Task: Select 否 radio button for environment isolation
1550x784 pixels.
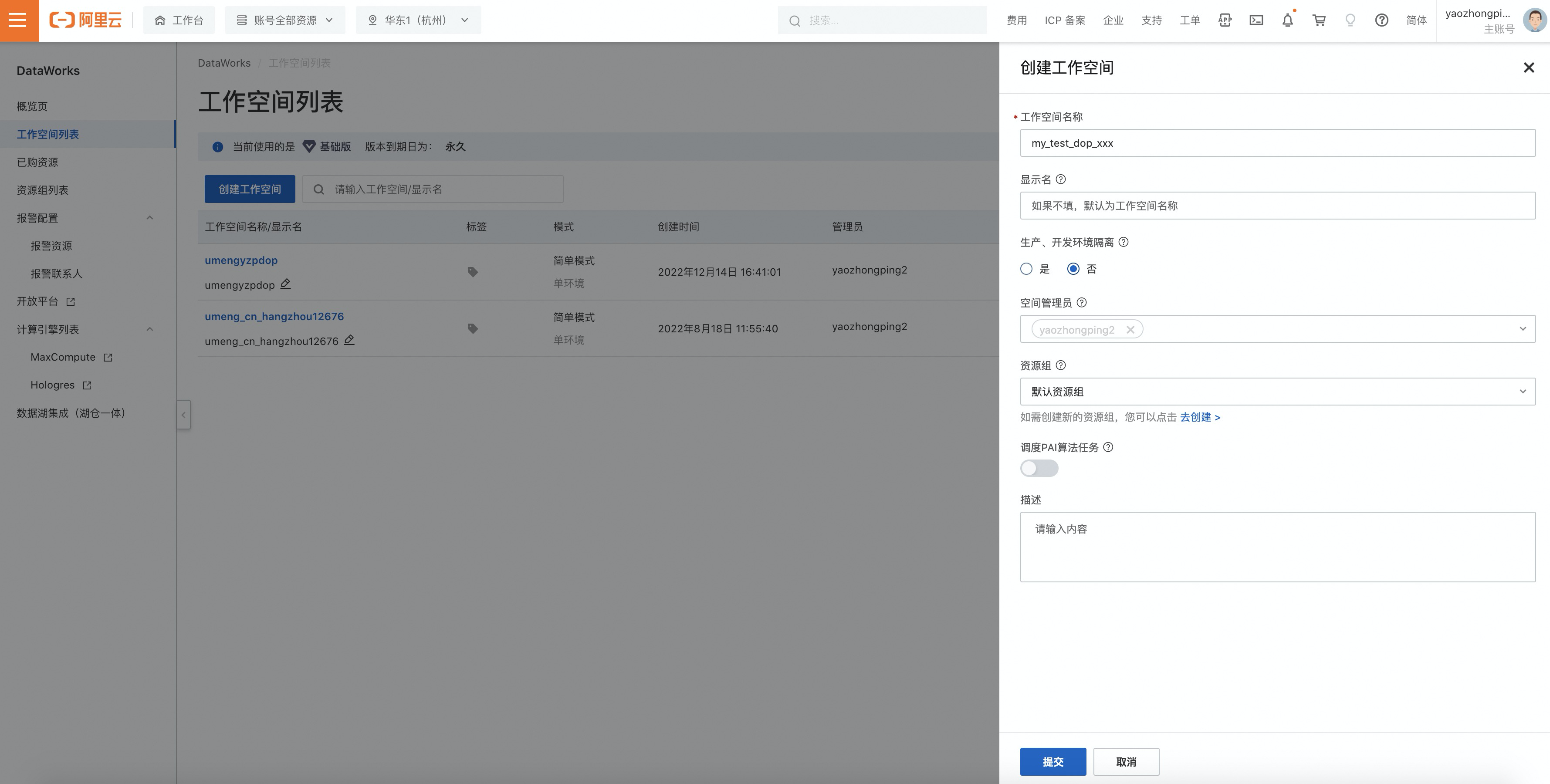Action: [x=1073, y=269]
